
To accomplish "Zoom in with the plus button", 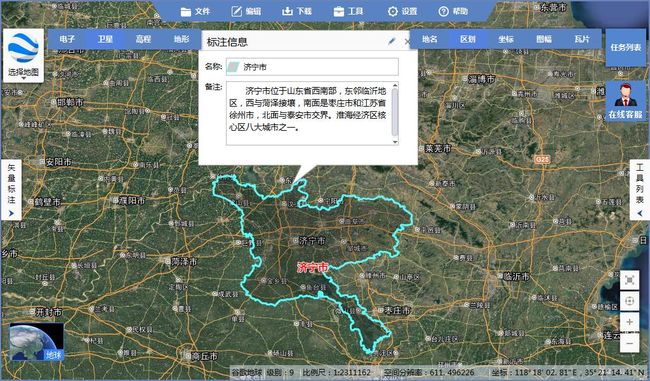I will coord(629,322).
